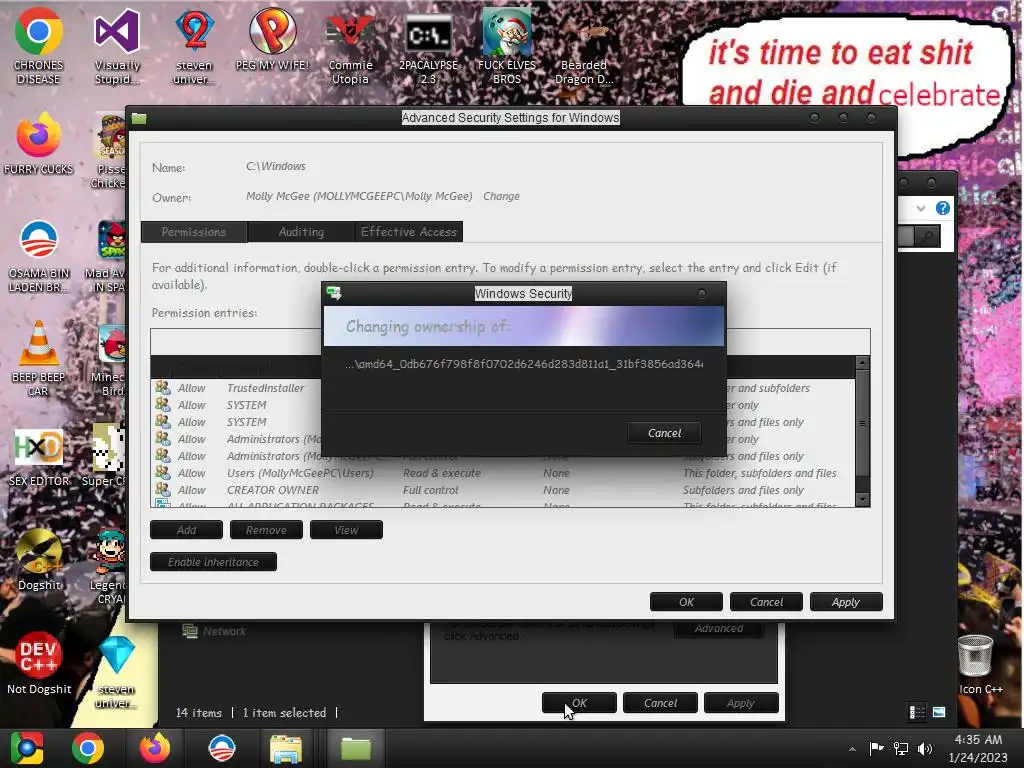Image resolution: width=1024 pixels, height=768 pixels.
Task: Click the blue help icon in Explorer
Action: pos(942,208)
